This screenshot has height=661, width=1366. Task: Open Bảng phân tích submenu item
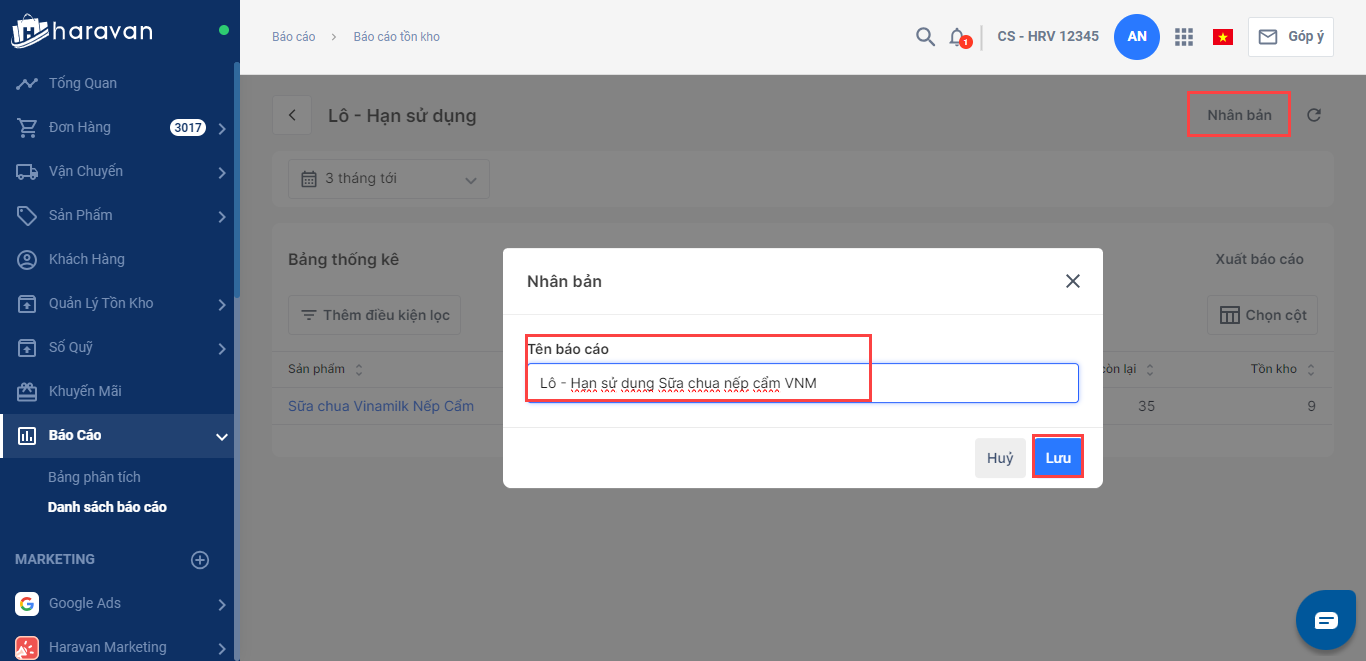(94, 477)
